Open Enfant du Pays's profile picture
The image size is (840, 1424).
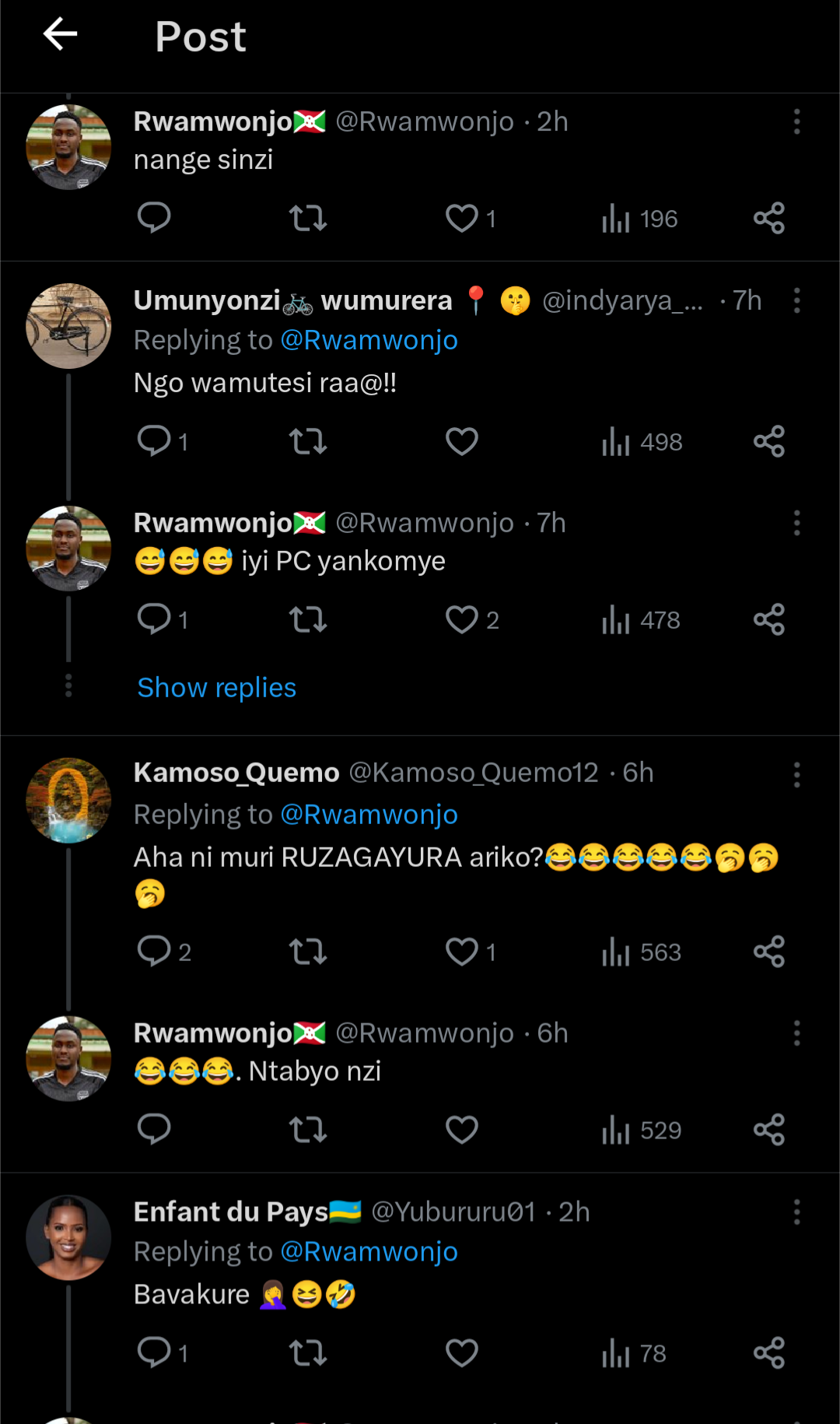click(68, 1238)
